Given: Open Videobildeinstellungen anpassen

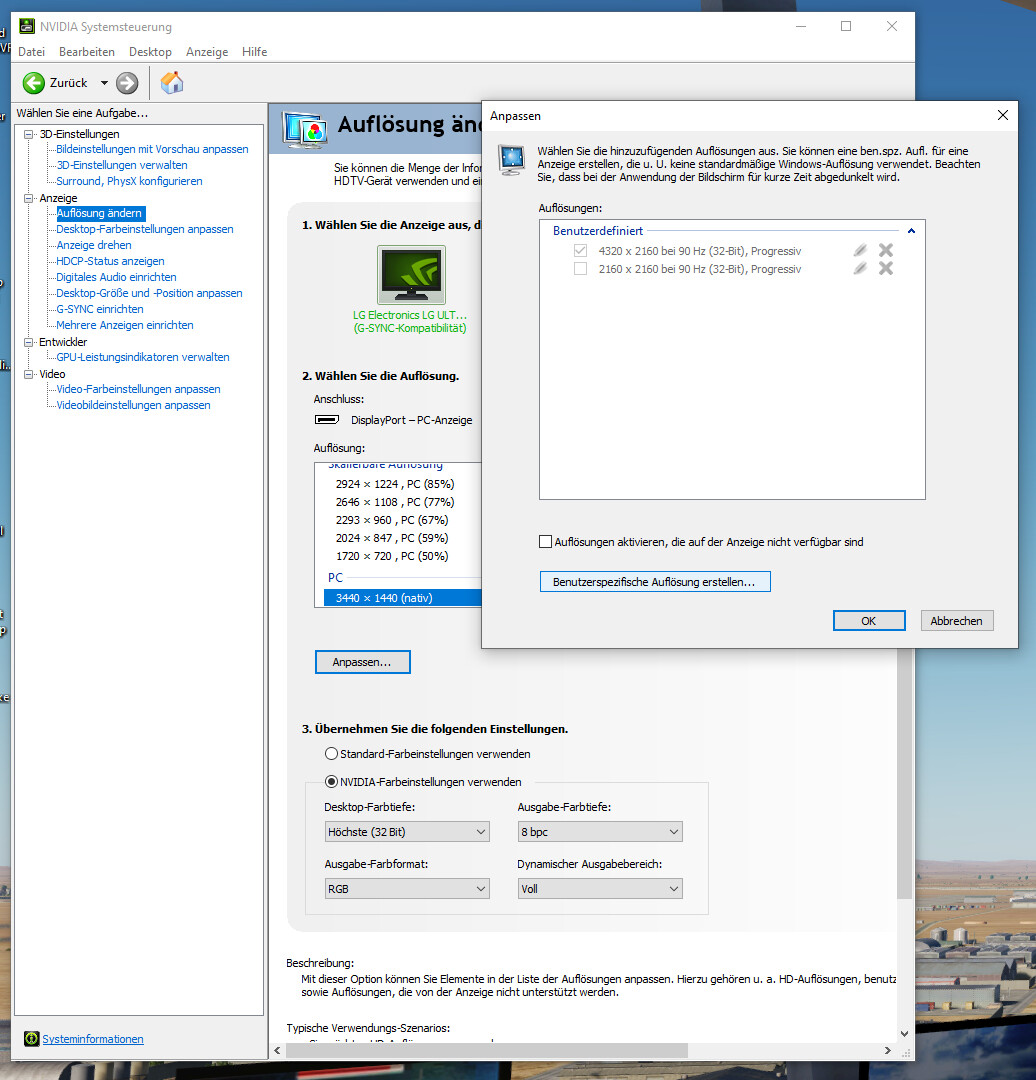Looking at the screenshot, I should tap(134, 405).
